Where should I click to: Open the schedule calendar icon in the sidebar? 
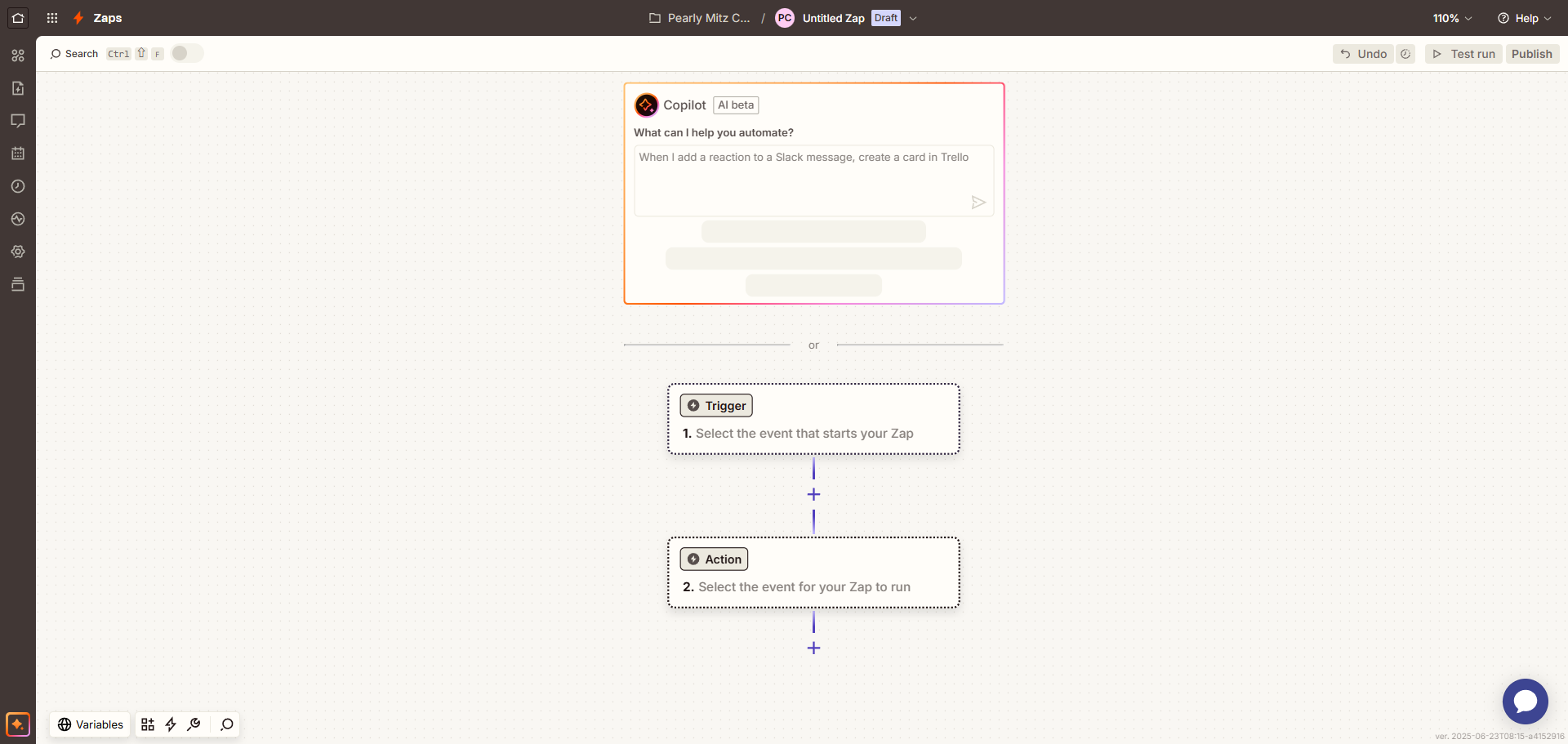pyautogui.click(x=18, y=154)
